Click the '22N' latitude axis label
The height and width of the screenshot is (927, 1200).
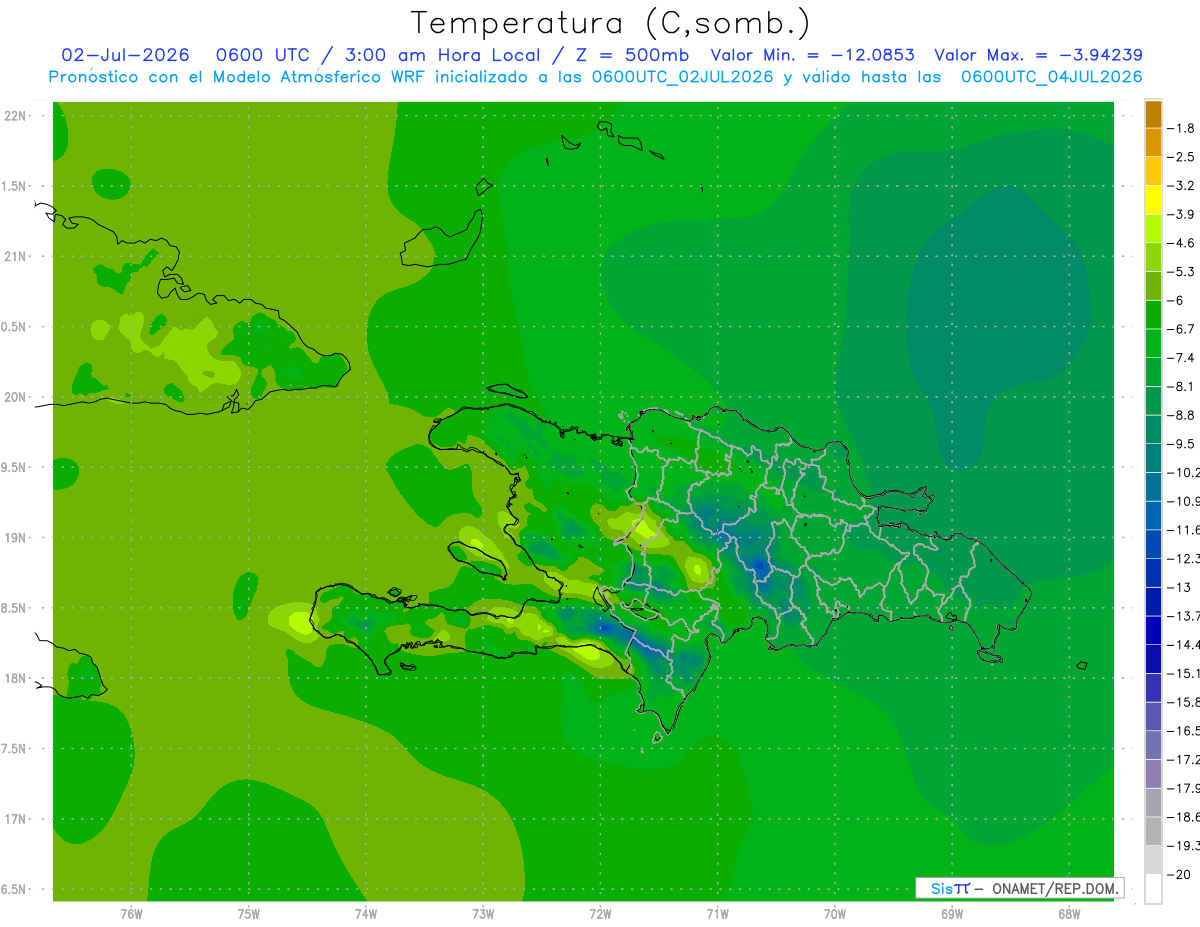click(16, 116)
